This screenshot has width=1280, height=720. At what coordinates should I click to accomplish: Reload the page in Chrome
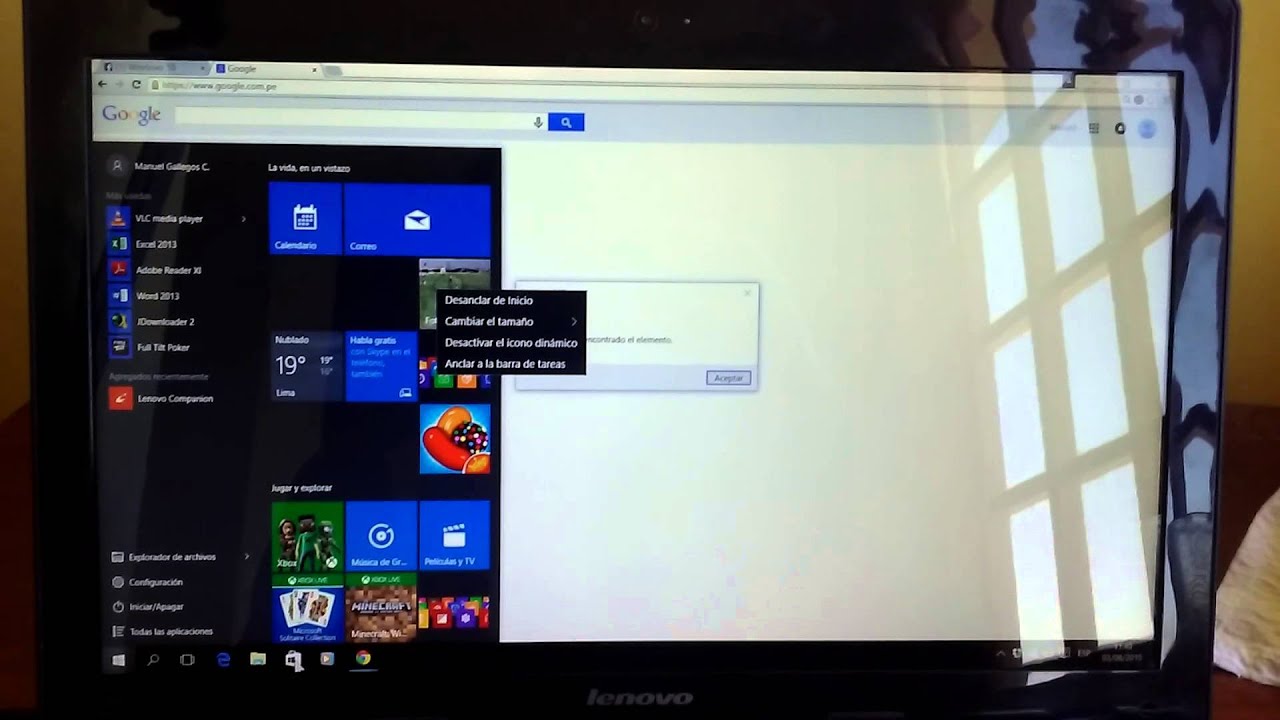136,85
